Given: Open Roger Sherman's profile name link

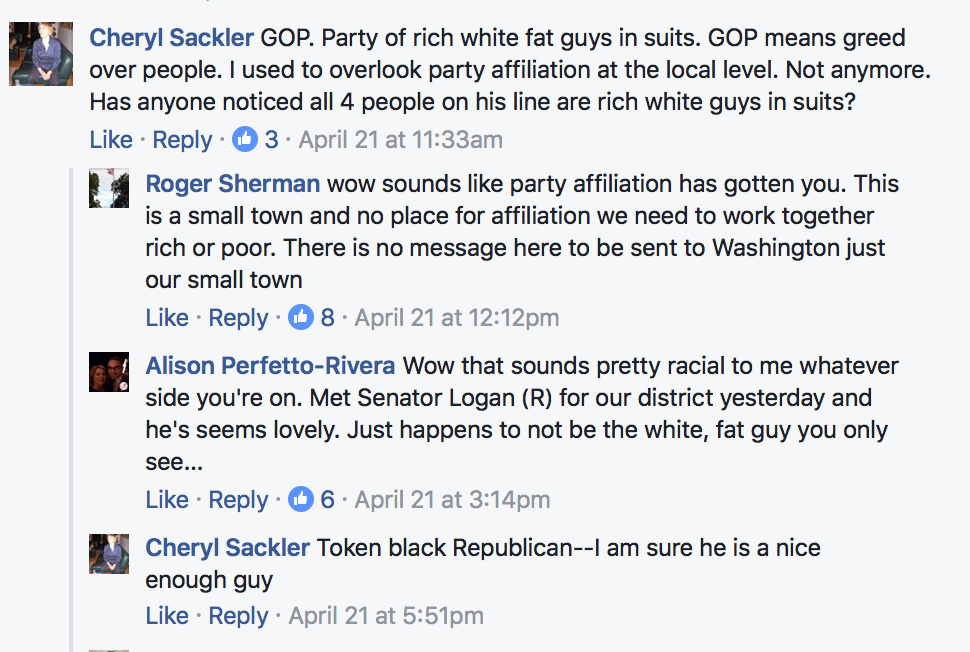Looking at the screenshot, I should pos(233,184).
